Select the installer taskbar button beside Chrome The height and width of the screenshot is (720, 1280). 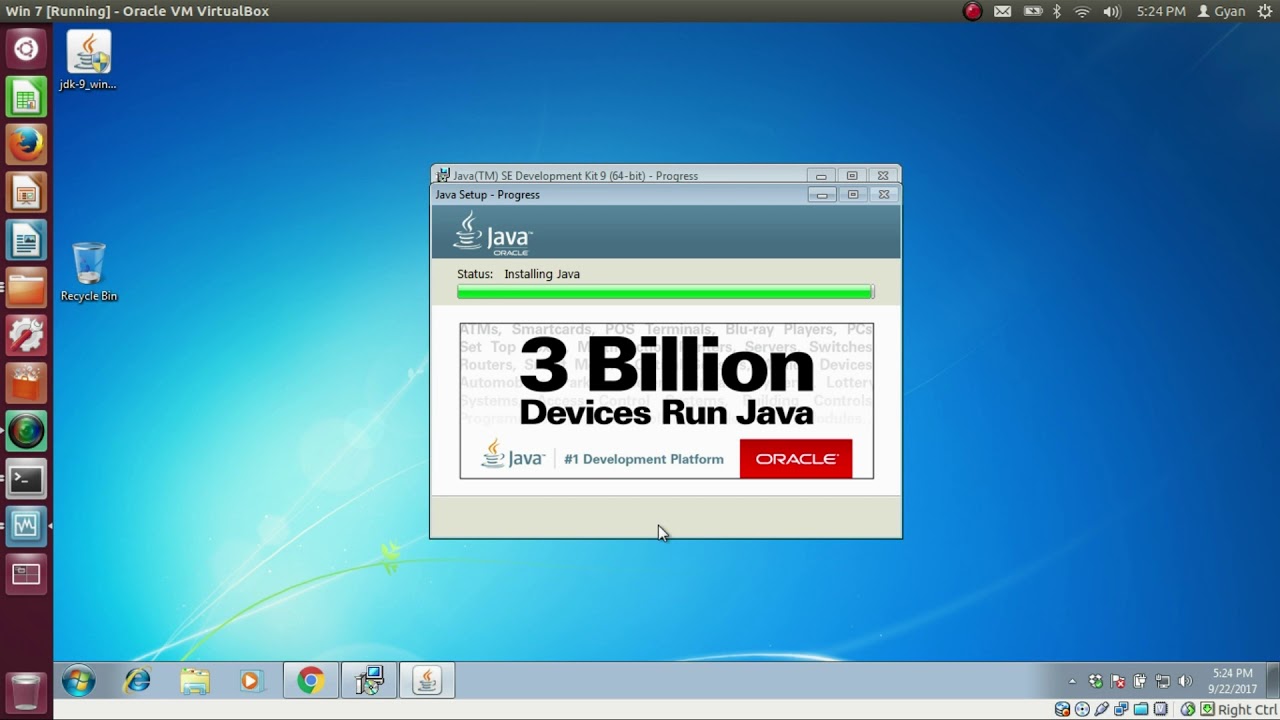[369, 681]
